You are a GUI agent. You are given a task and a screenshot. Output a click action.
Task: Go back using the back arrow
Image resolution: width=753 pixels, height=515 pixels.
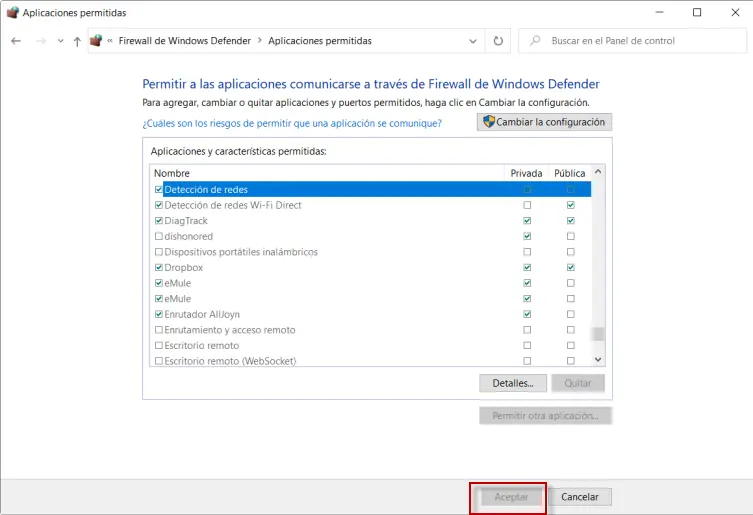pos(16,41)
